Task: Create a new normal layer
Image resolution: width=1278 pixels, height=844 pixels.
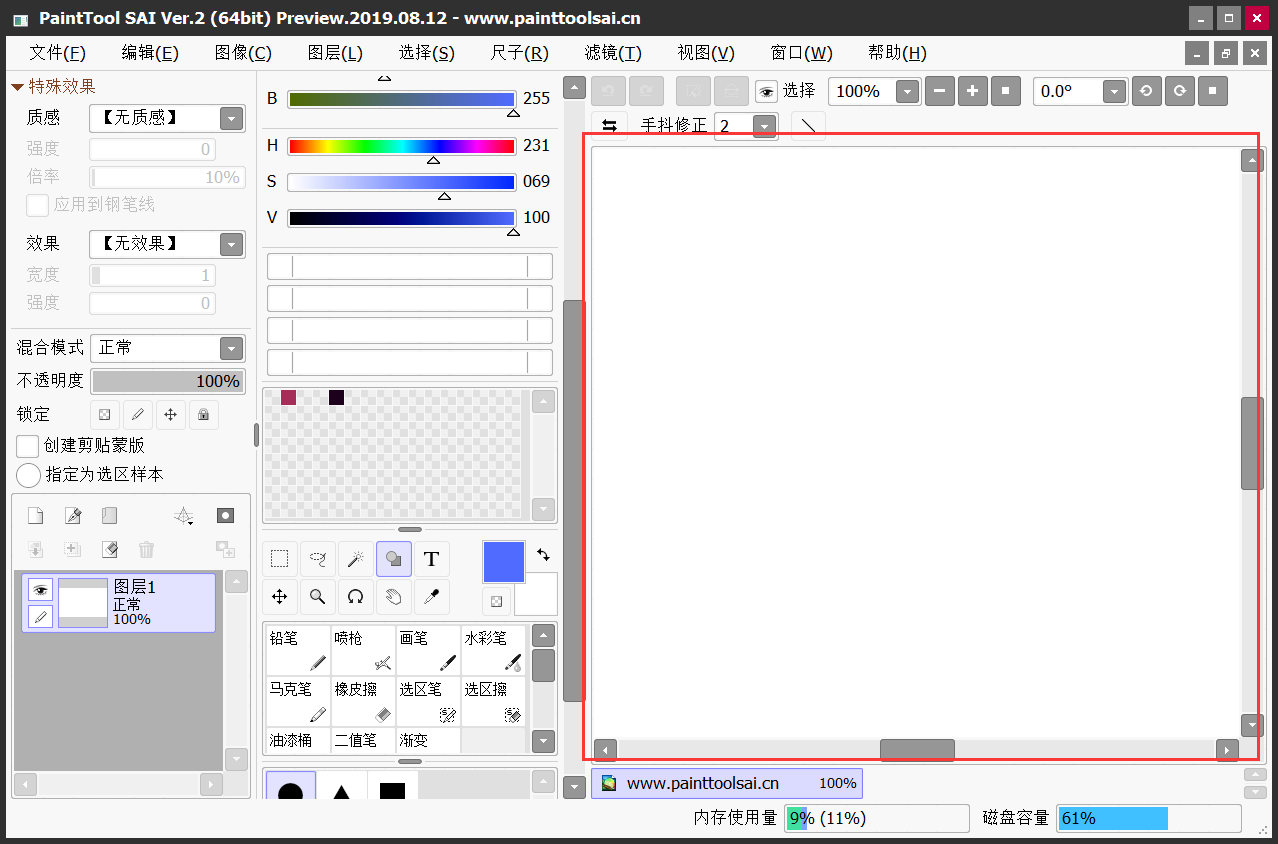Action: point(35,516)
